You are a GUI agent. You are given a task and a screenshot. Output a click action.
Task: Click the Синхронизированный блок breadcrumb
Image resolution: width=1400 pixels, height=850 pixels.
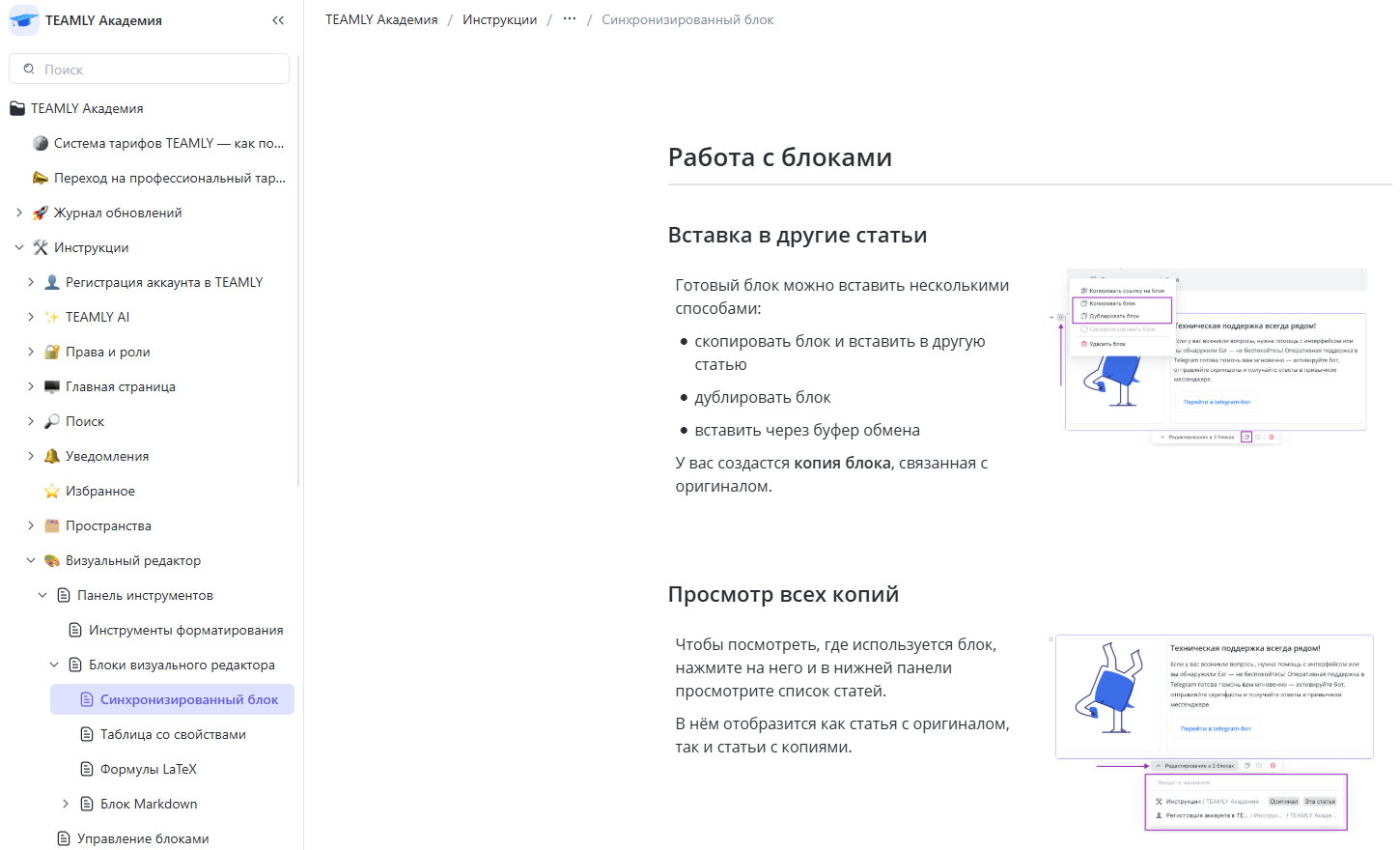(x=687, y=19)
